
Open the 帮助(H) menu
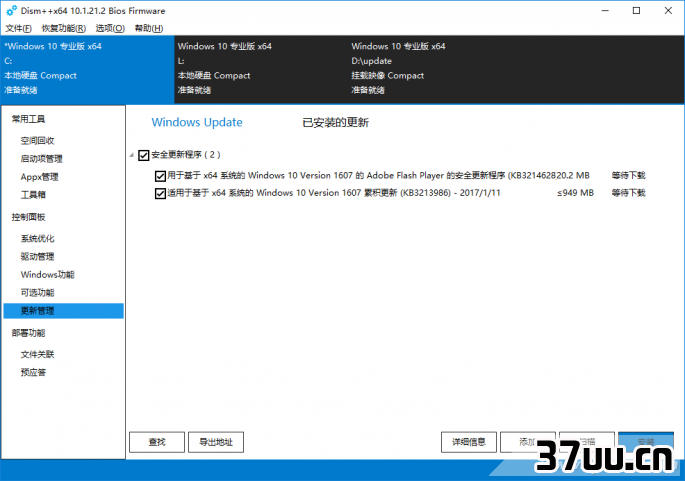pos(149,28)
